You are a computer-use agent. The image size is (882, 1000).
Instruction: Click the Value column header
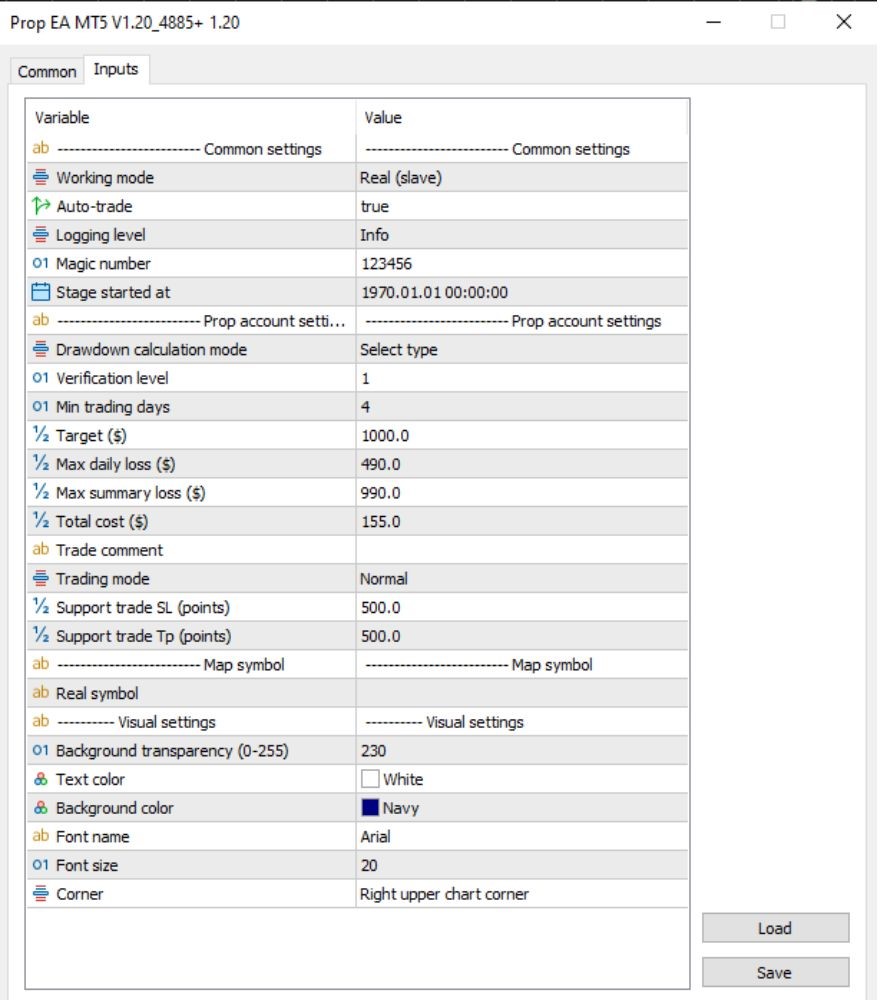click(x=522, y=117)
